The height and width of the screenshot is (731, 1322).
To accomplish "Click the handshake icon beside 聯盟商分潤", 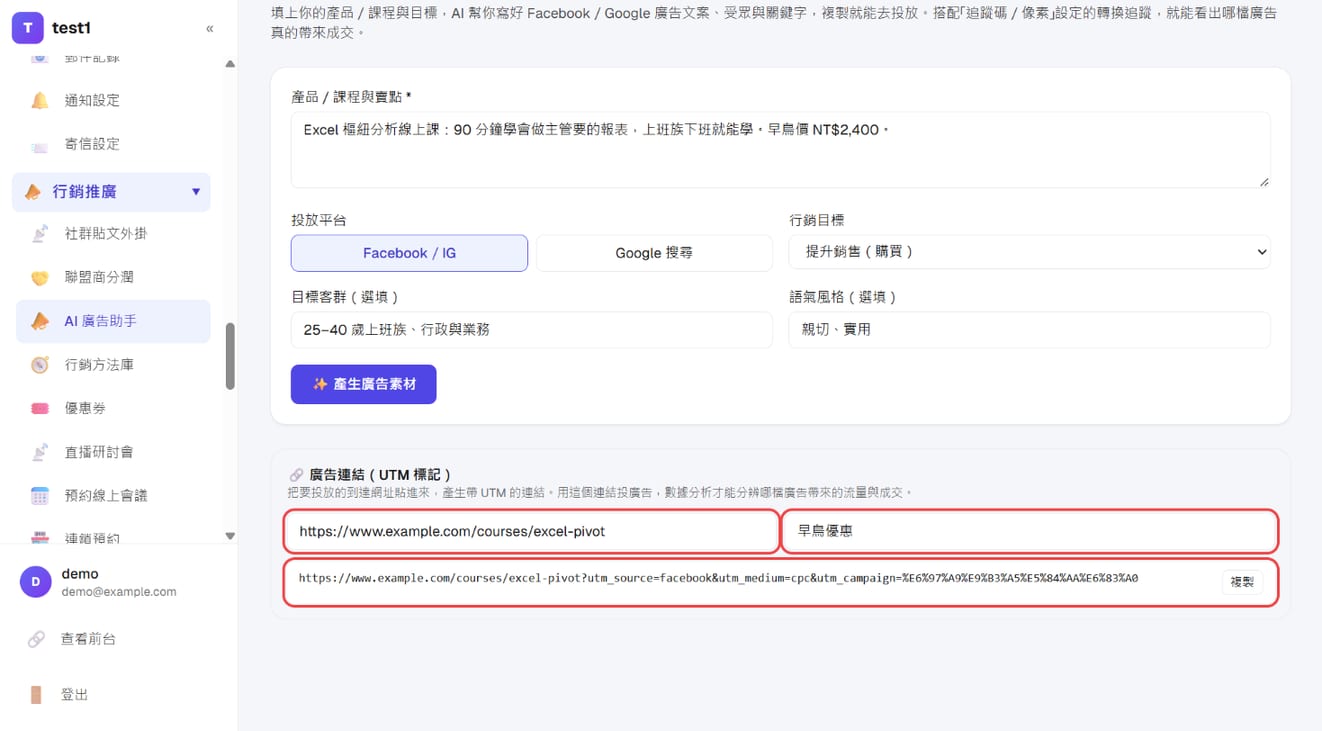I will pos(40,277).
